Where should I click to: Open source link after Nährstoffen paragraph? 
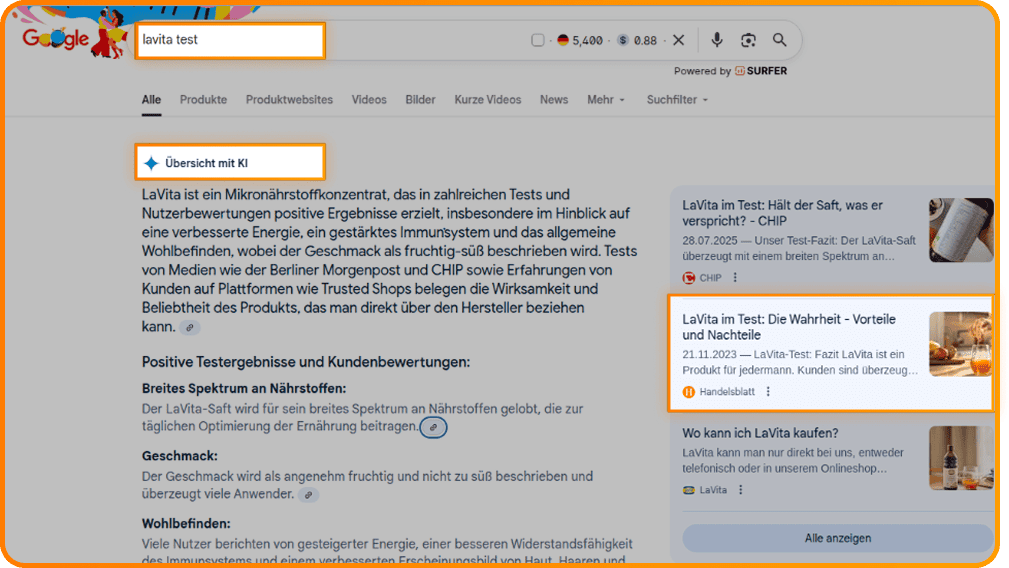(x=433, y=427)
